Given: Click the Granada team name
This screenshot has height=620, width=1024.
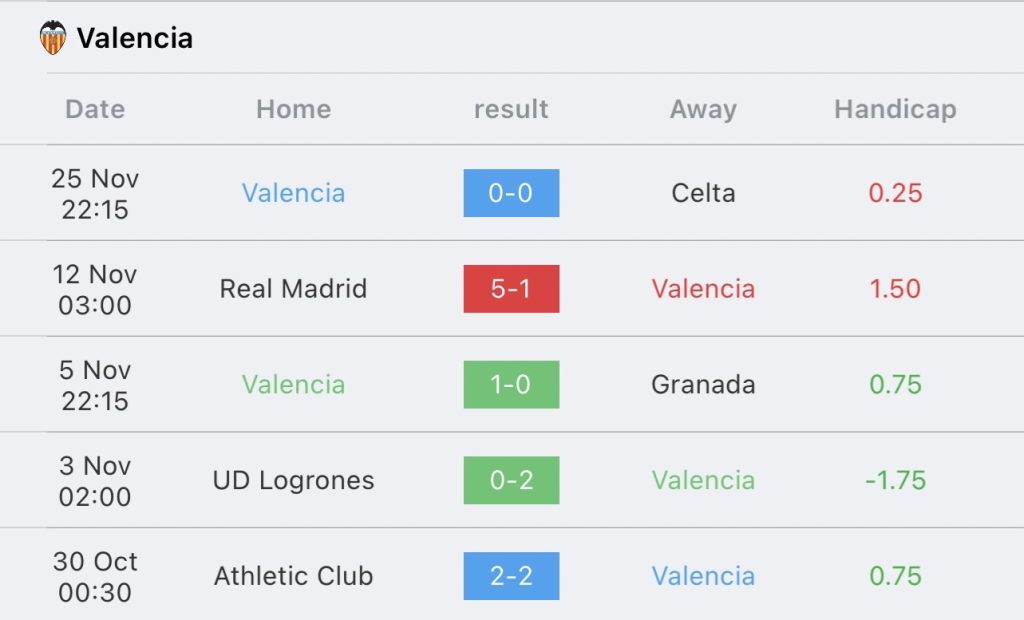Looking at the screenshot, I should 703,384.
